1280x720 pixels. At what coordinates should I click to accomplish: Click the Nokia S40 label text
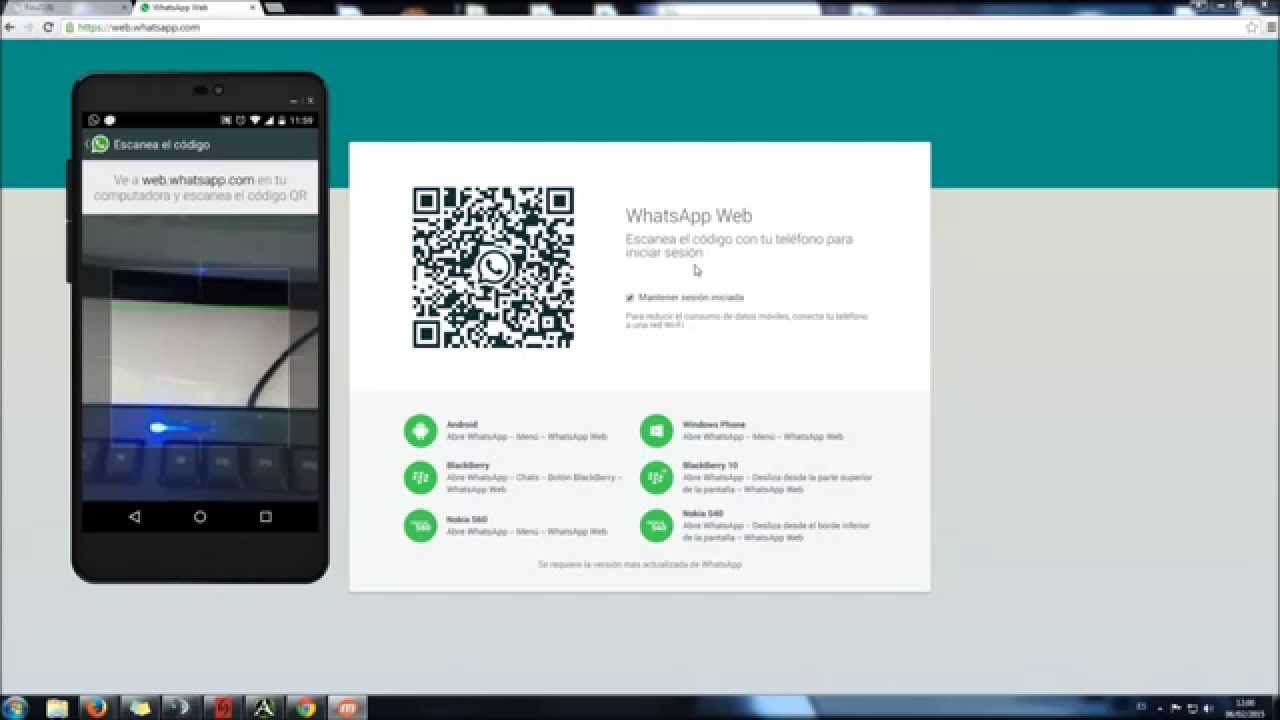pos(703,514)
